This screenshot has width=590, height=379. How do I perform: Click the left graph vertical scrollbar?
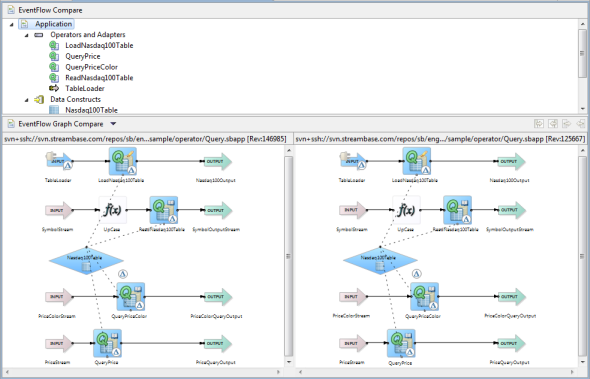(x=289, y=256)
